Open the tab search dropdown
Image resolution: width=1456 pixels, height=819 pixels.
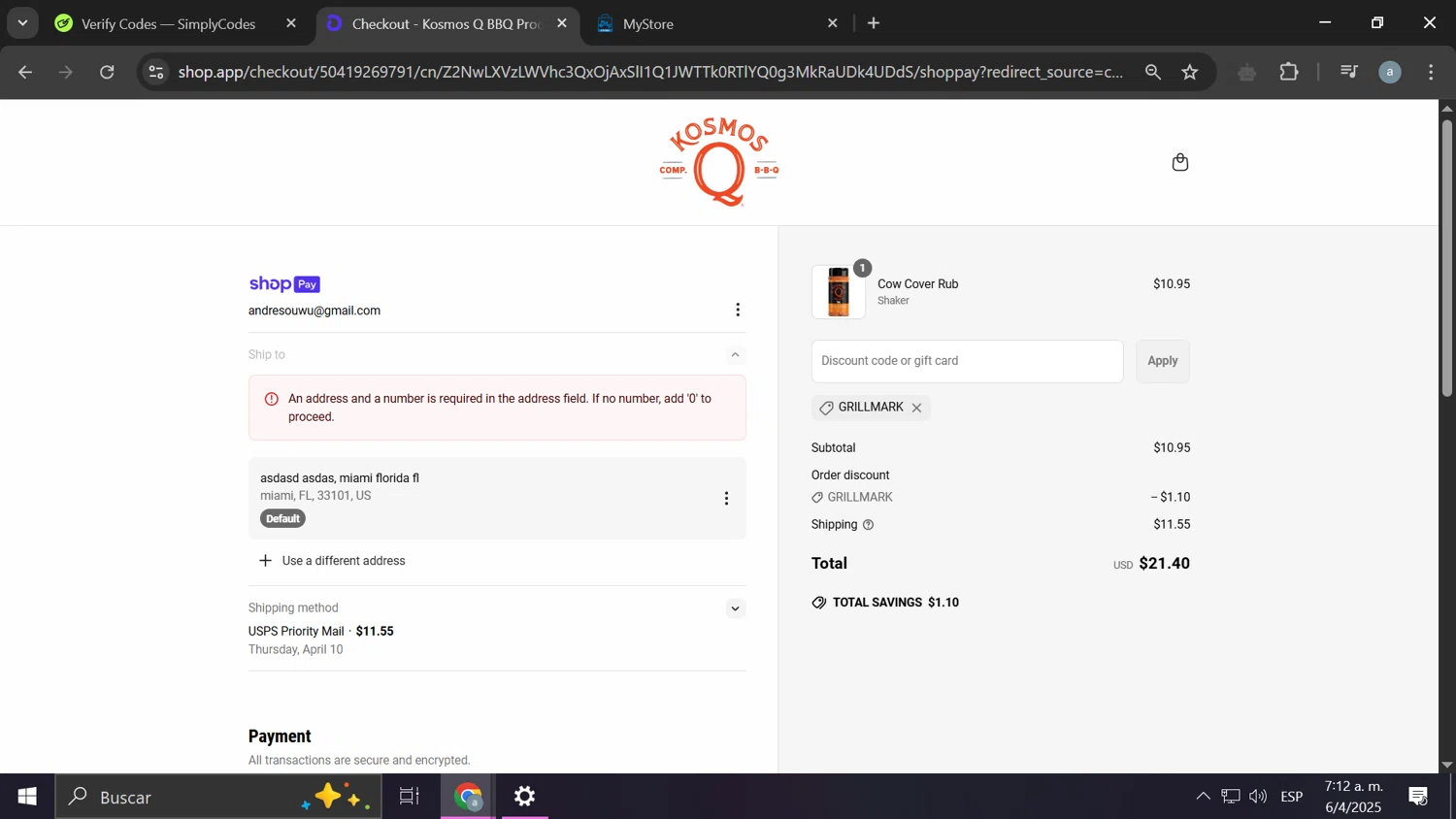[x=22, y=23]
